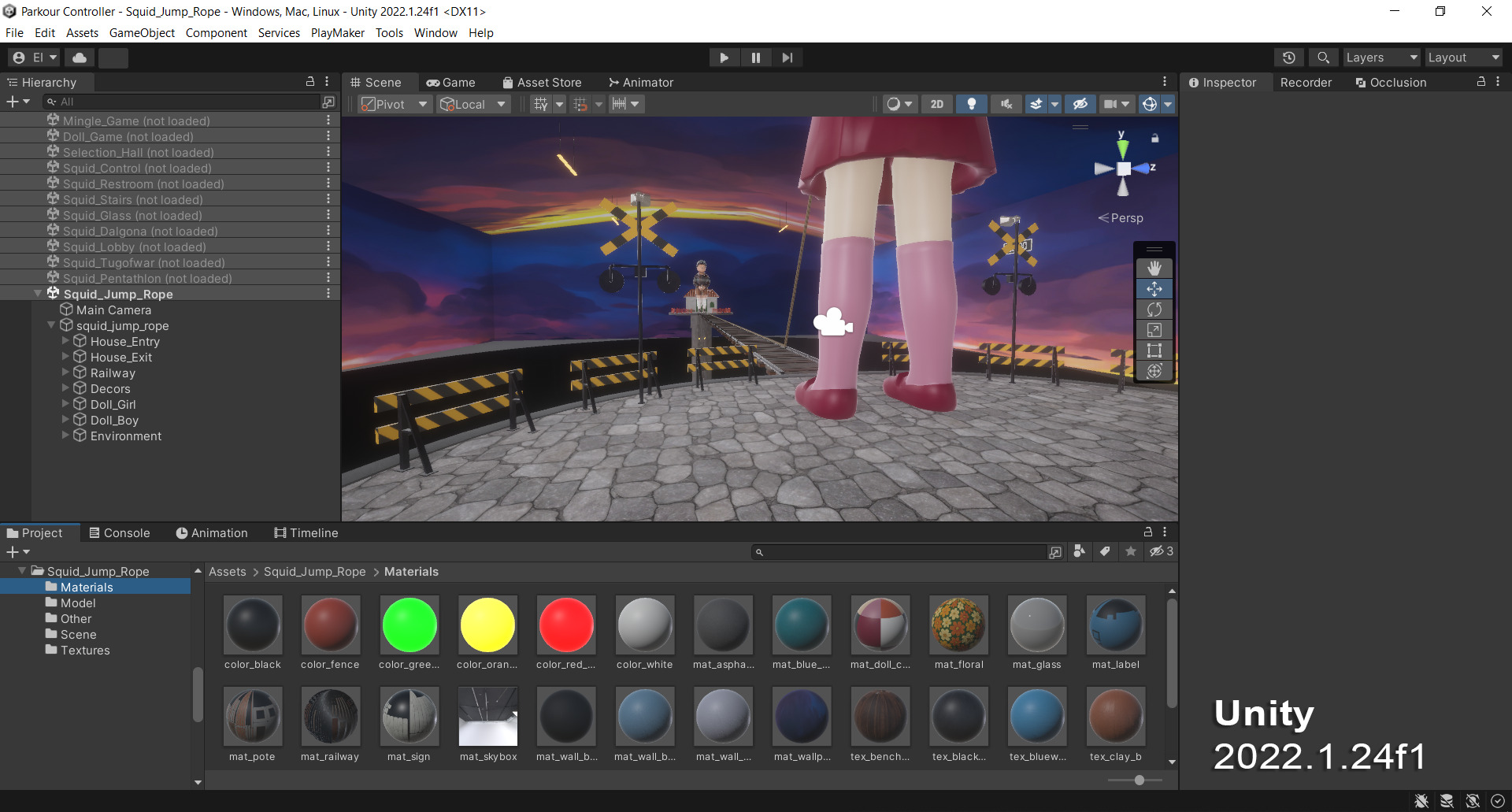Image resolution: width=1512 pixels, height=812 pixels.
Task: Click the Assets breadcrumb link
Action: tap(227, 572)
